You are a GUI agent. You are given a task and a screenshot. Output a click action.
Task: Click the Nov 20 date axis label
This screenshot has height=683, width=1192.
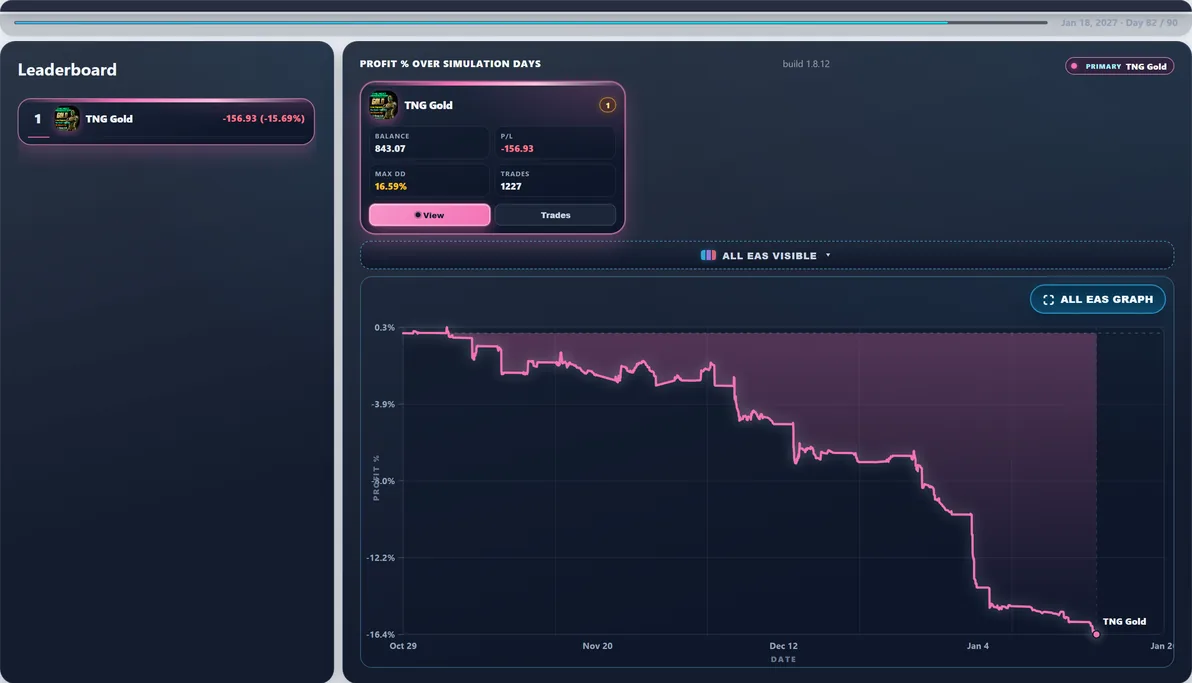598,646
